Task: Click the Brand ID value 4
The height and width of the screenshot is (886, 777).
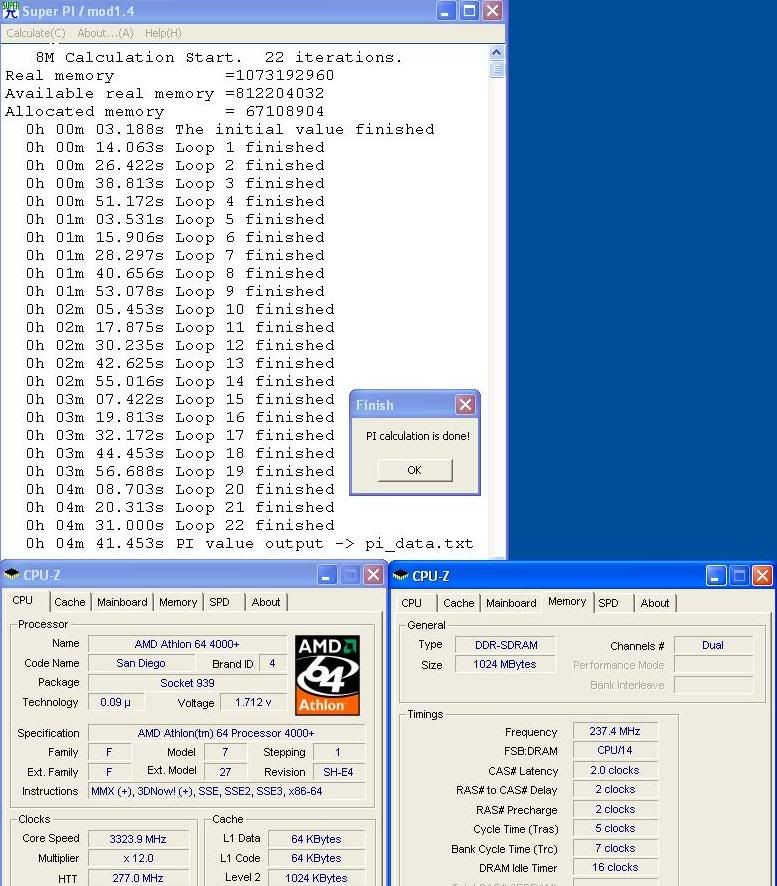Action: pos(272,663)
